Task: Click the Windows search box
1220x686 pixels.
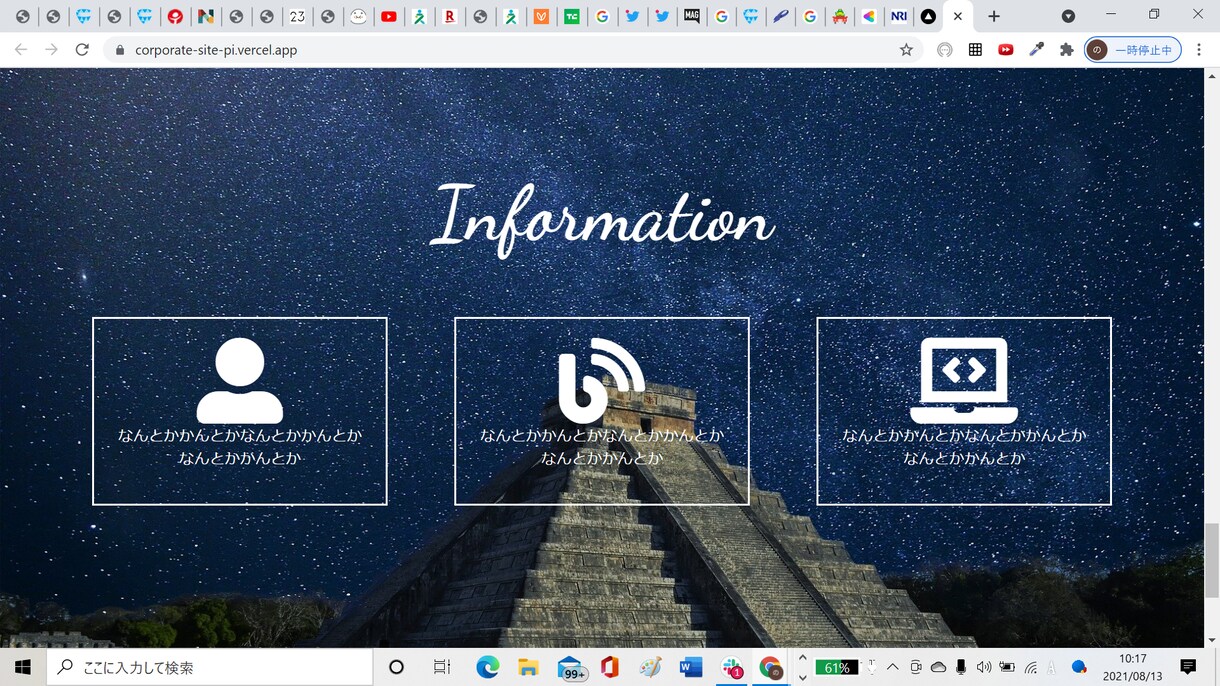Action: (208, 667)
